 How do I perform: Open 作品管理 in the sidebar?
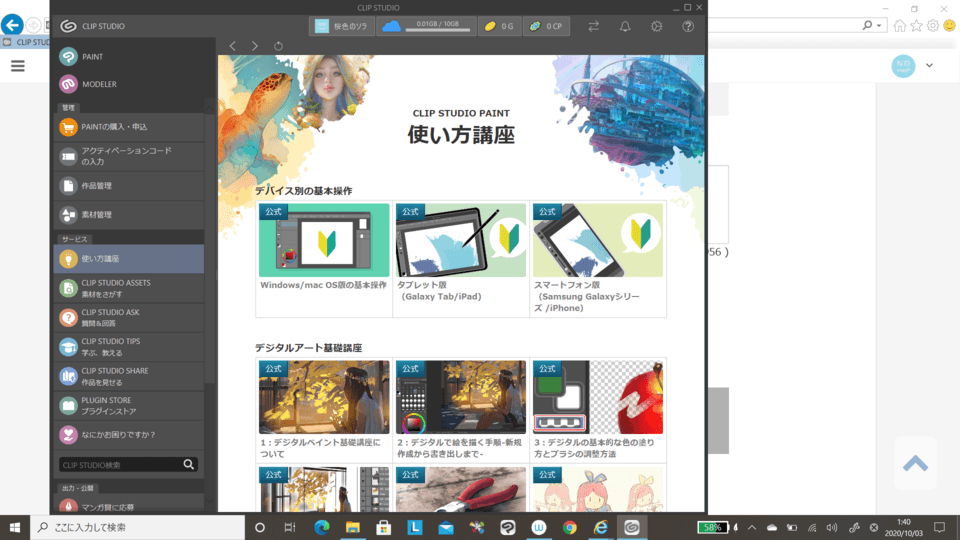pos(129,186)
